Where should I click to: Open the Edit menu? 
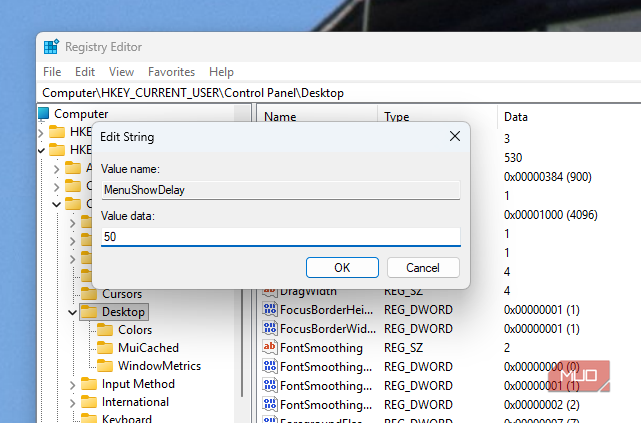pyautogui.click(x=85, y=72)
